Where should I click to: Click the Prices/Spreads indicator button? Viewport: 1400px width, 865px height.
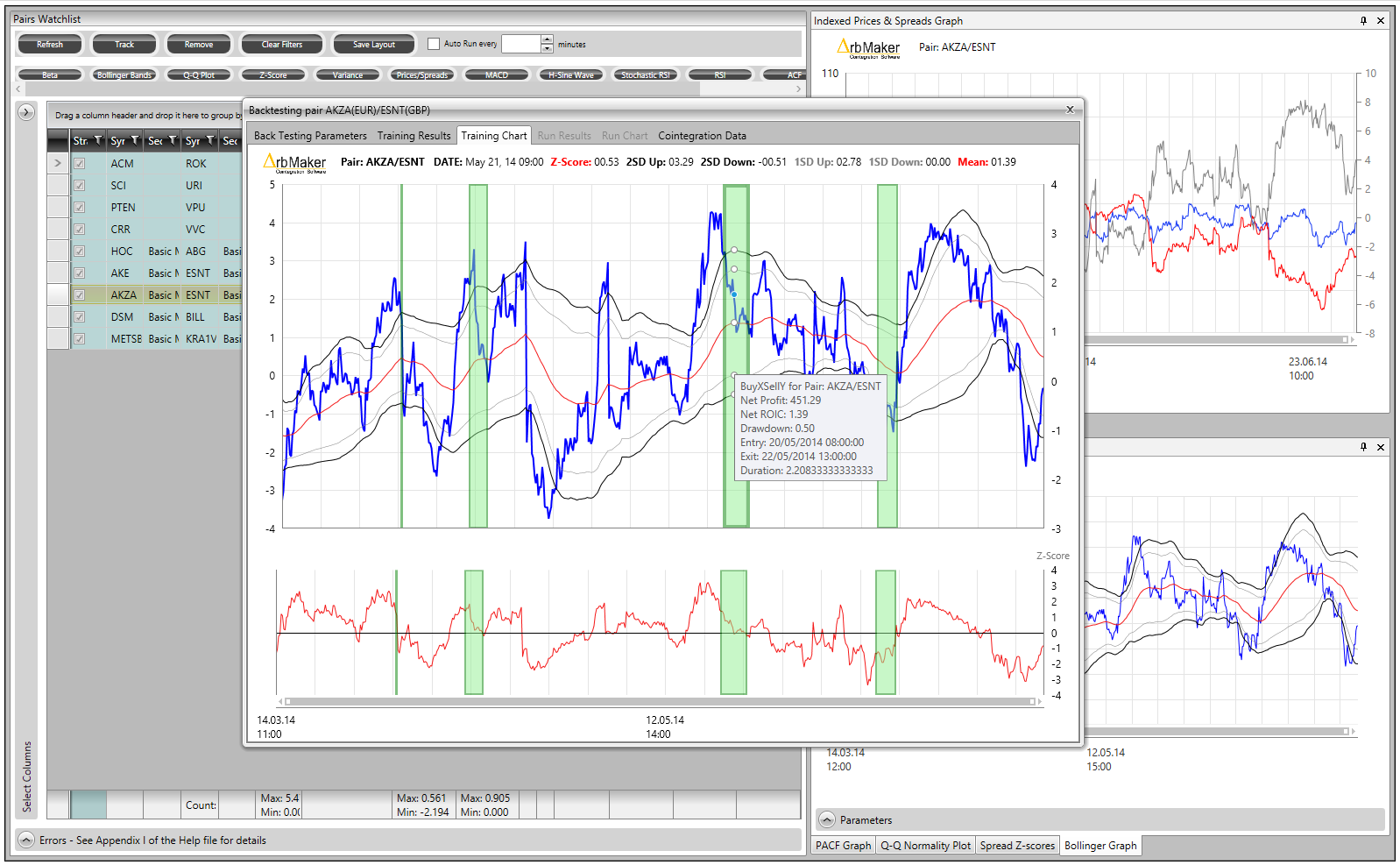point(422,75)
